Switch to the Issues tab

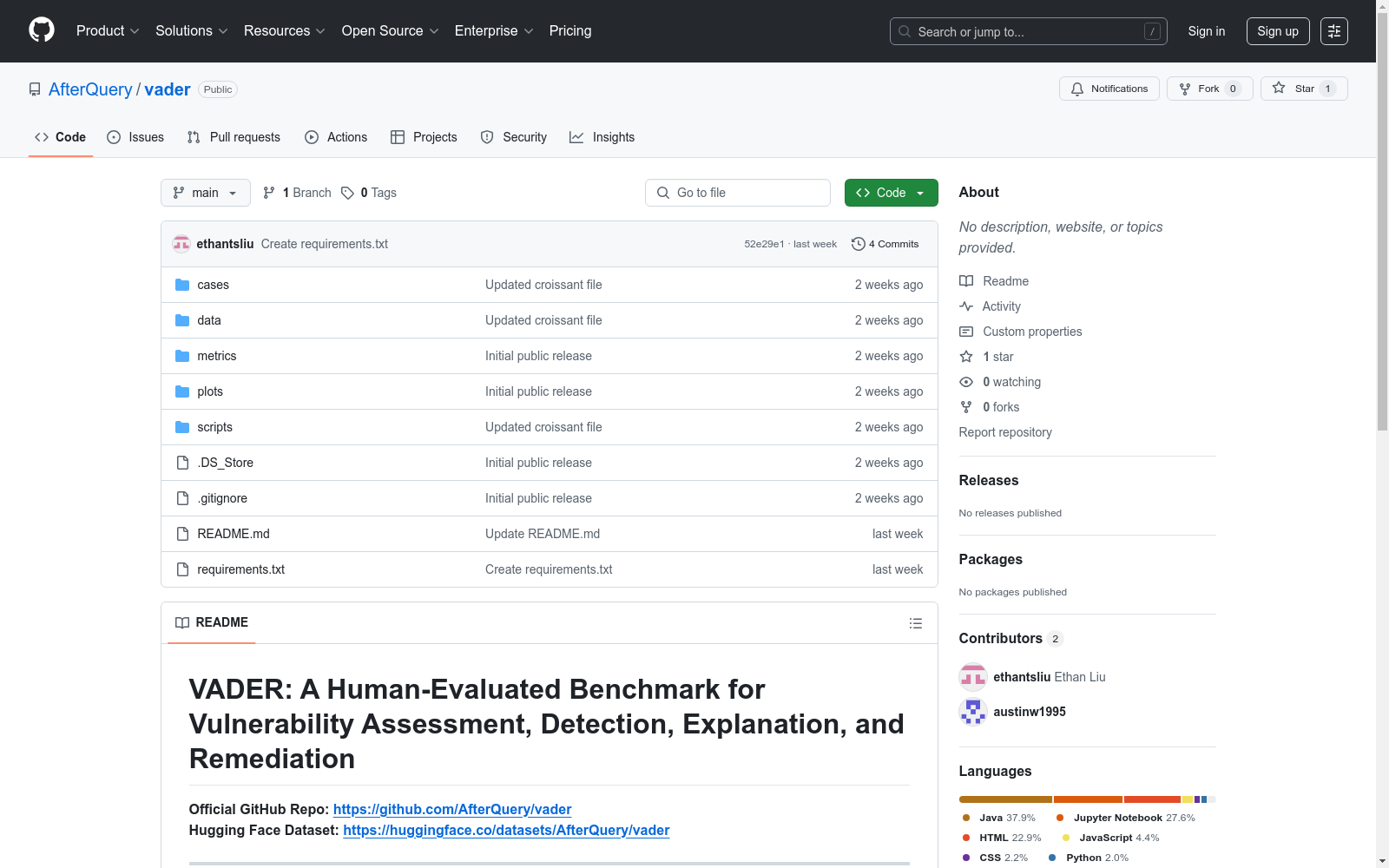click(135, 137)
